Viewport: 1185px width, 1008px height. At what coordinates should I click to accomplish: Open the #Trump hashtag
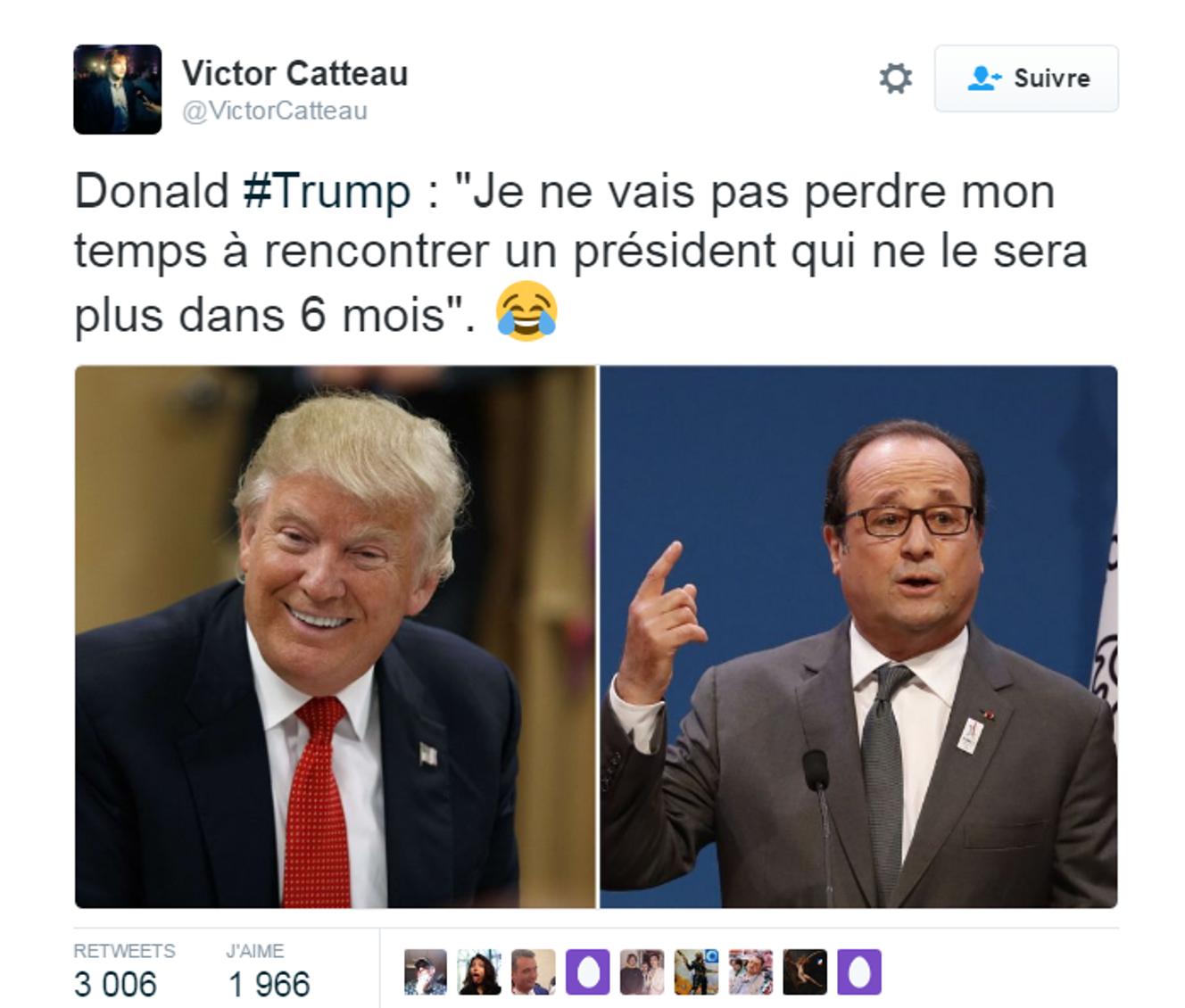[327, 192]
